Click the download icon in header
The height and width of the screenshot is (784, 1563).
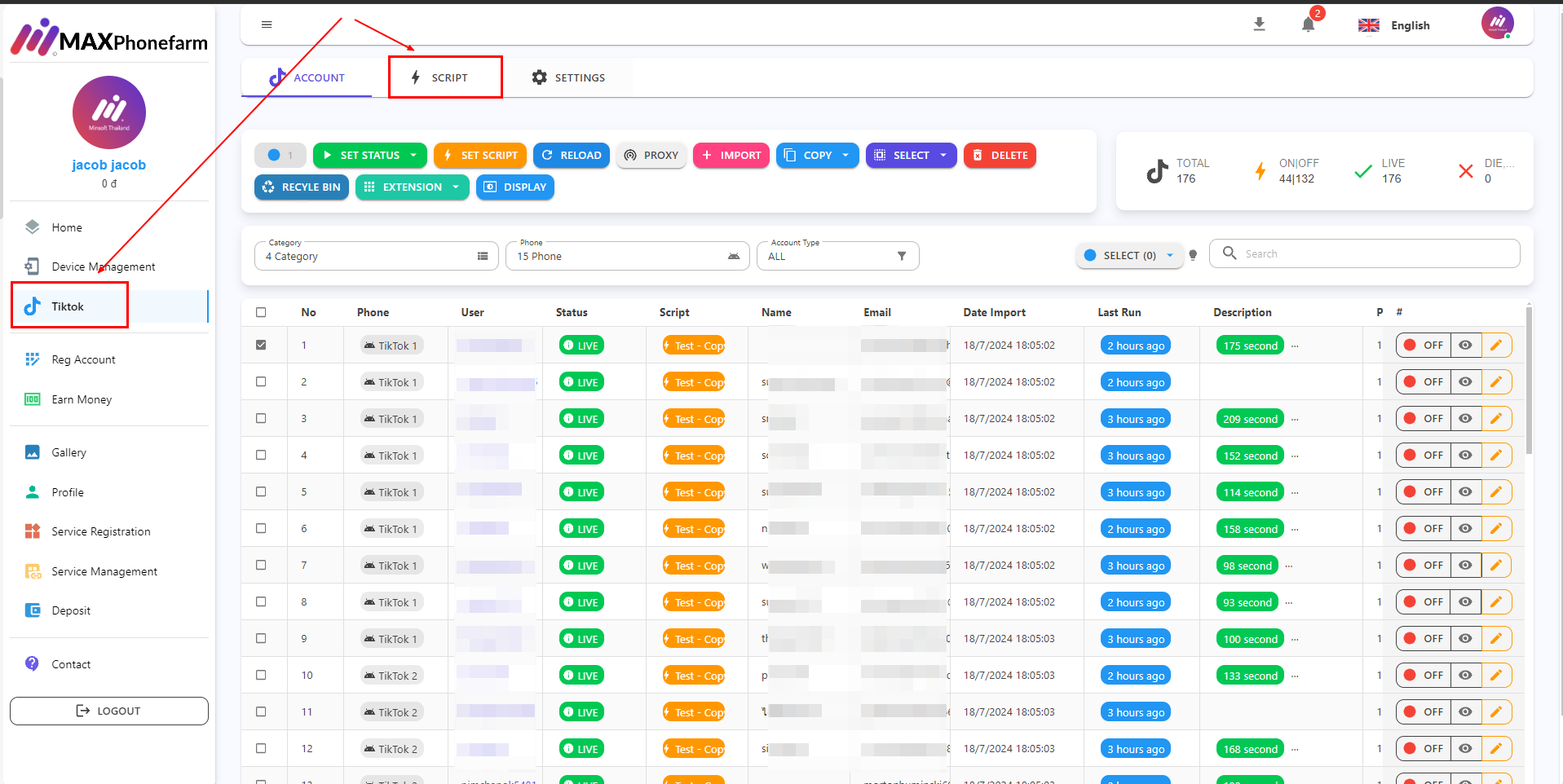[x=1259, y=24]
